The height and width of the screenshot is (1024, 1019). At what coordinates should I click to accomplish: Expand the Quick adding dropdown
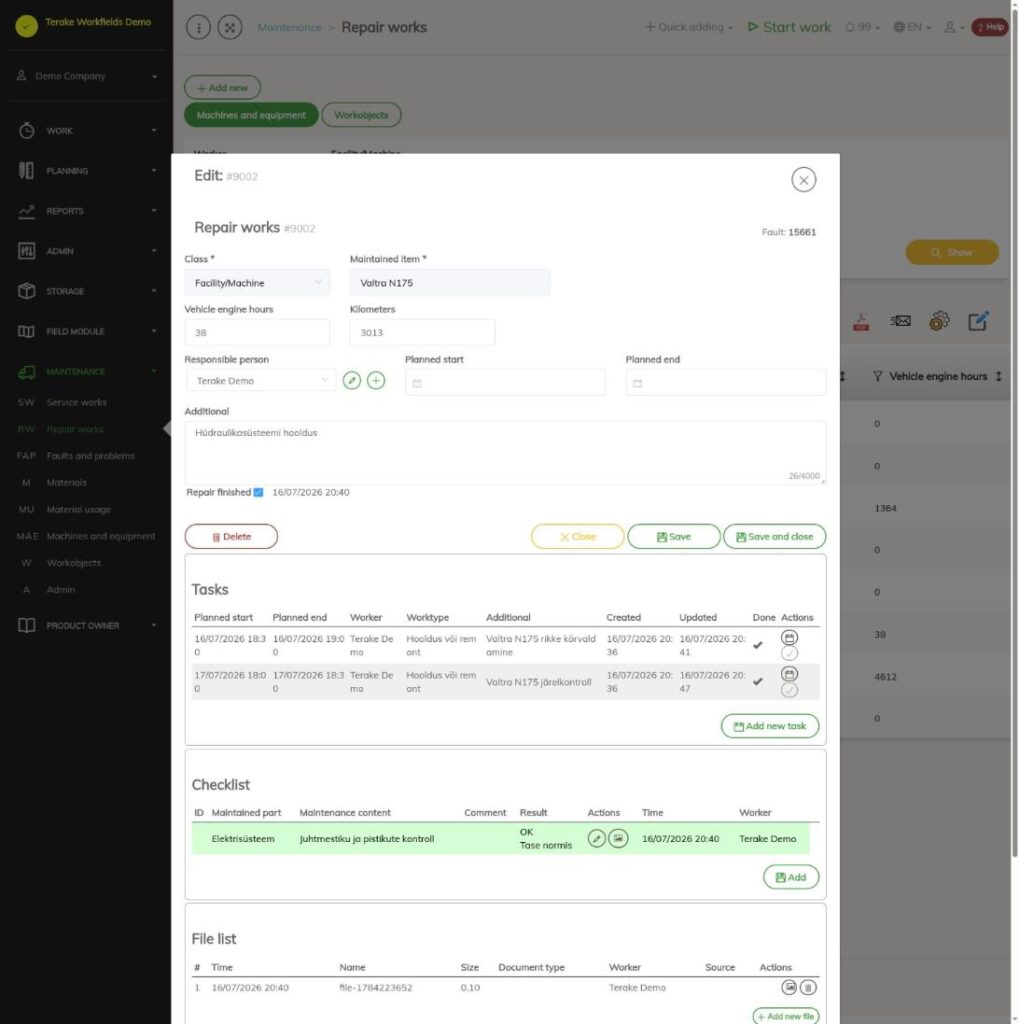click(x=689, y=27)
